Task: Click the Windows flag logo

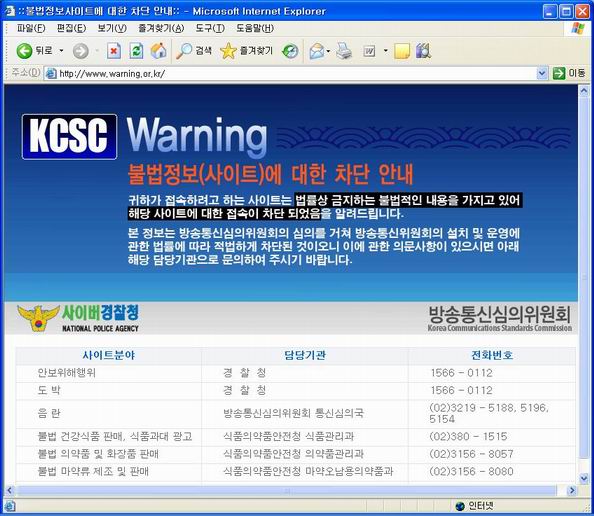Action: tap(578, 28)
